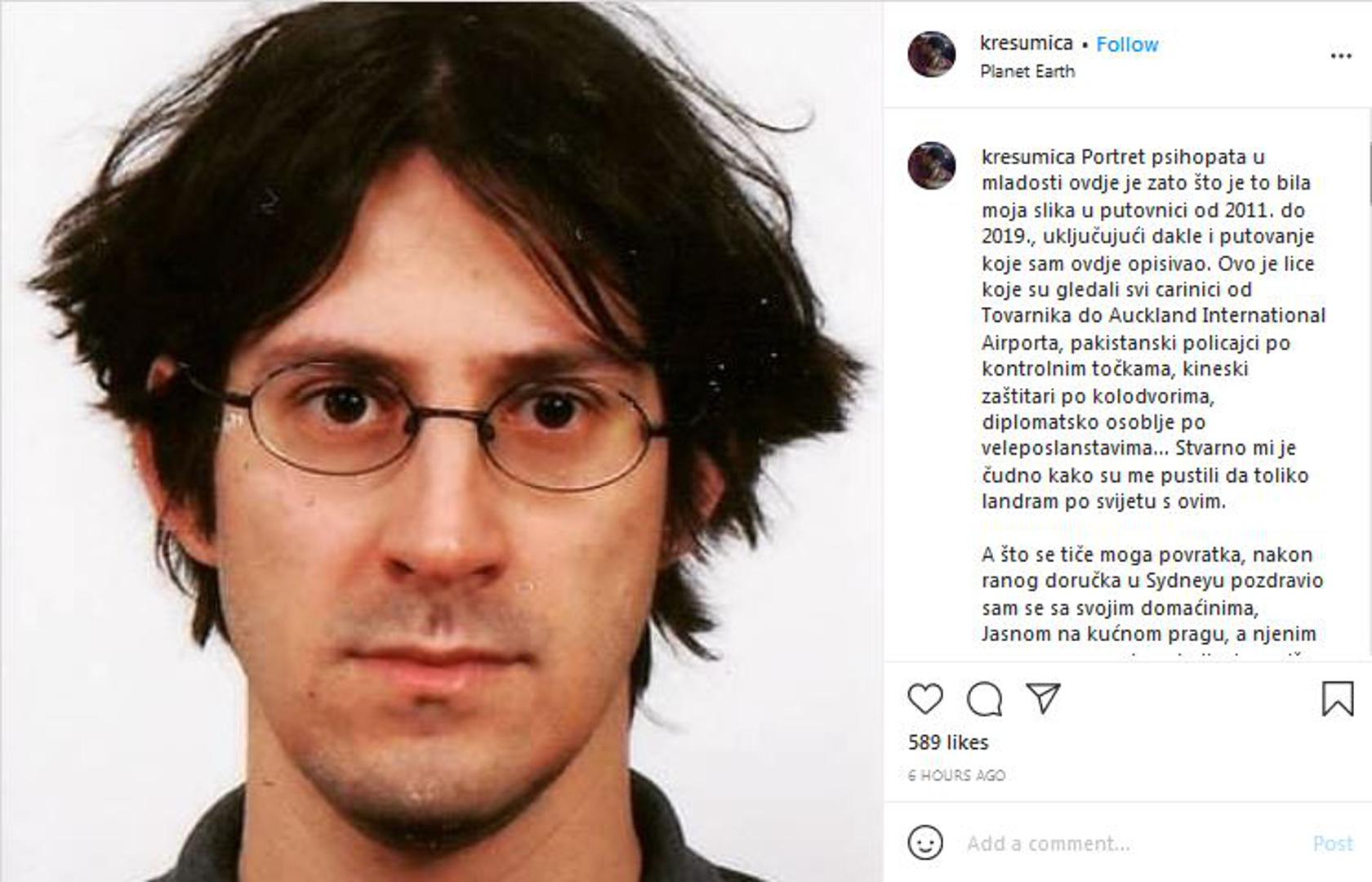This screenshot has width=1372, height=882.
Task: Open the 6 HOURS AGO timestamp
Action: (x=956, y=775)
